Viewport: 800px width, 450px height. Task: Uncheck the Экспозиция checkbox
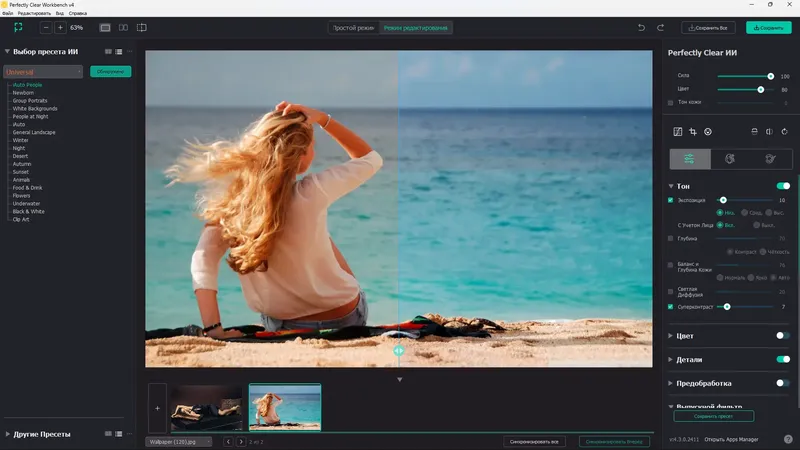pos(670,200)
